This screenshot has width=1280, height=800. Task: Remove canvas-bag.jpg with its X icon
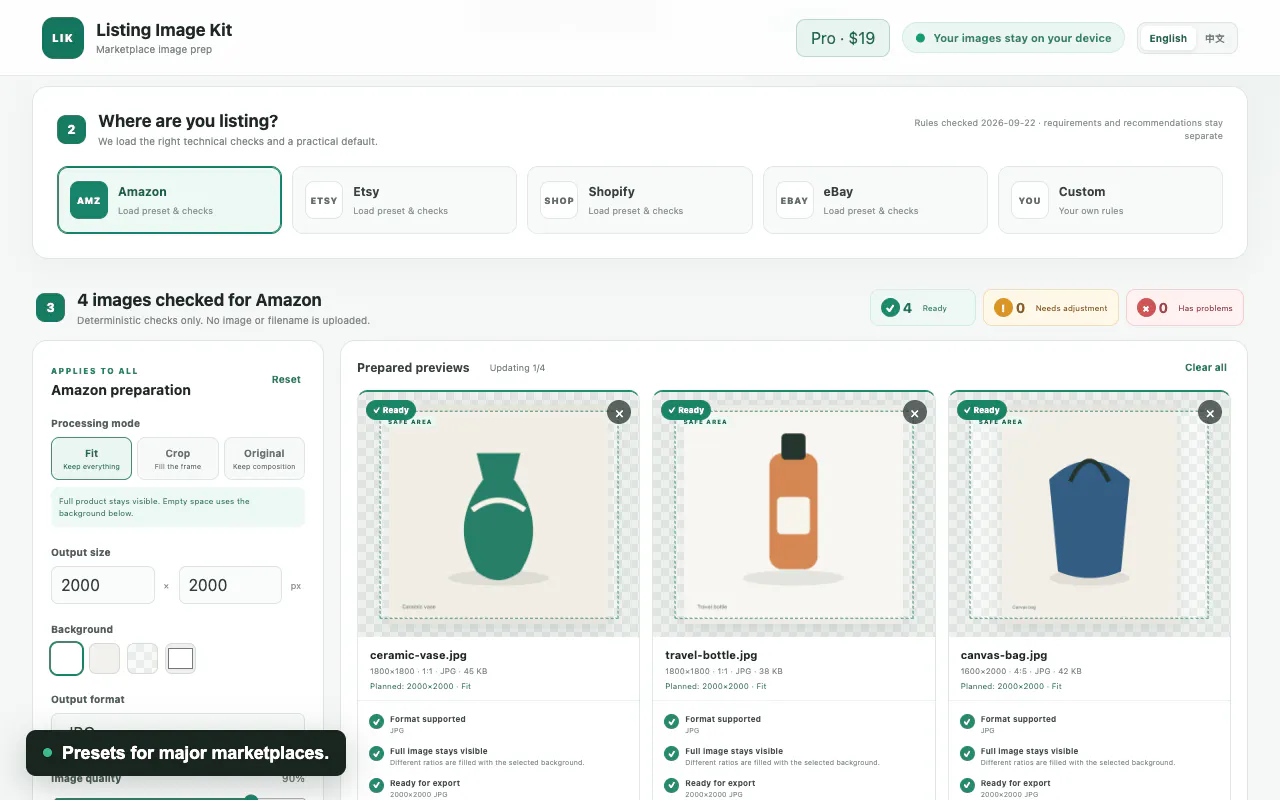1210,412
